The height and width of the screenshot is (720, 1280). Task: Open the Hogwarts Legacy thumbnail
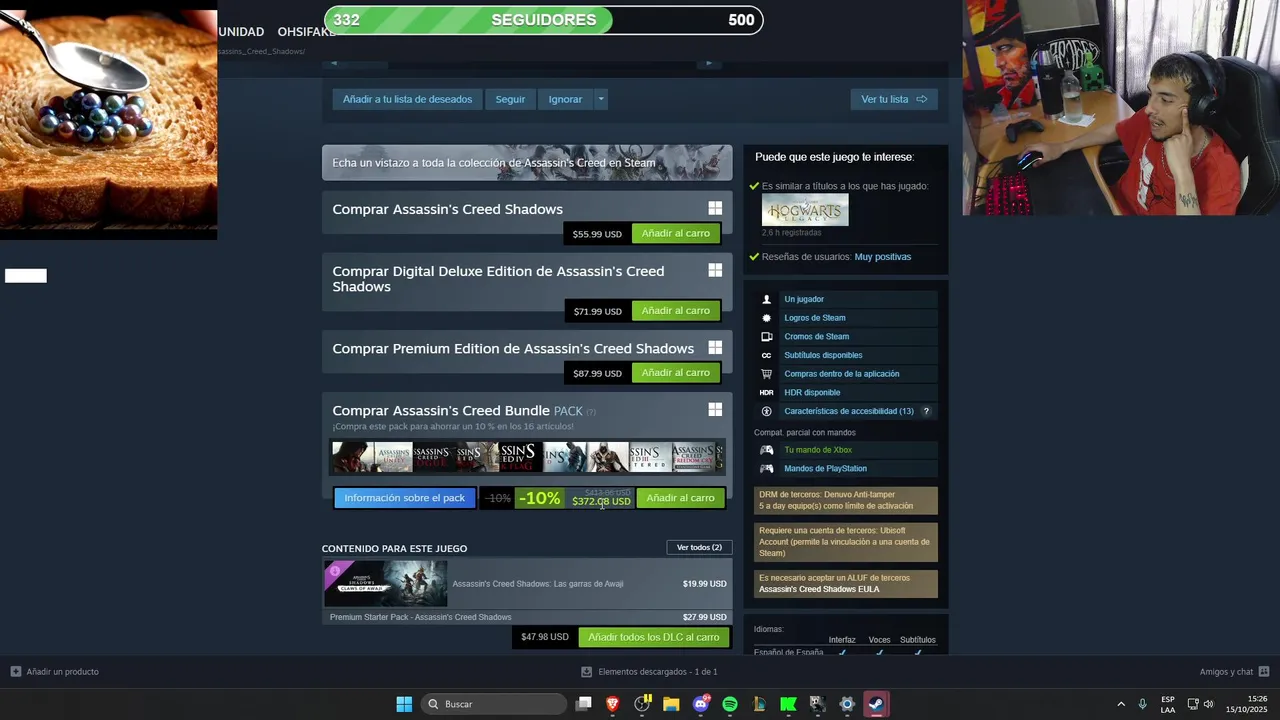[x=805, y=210]
